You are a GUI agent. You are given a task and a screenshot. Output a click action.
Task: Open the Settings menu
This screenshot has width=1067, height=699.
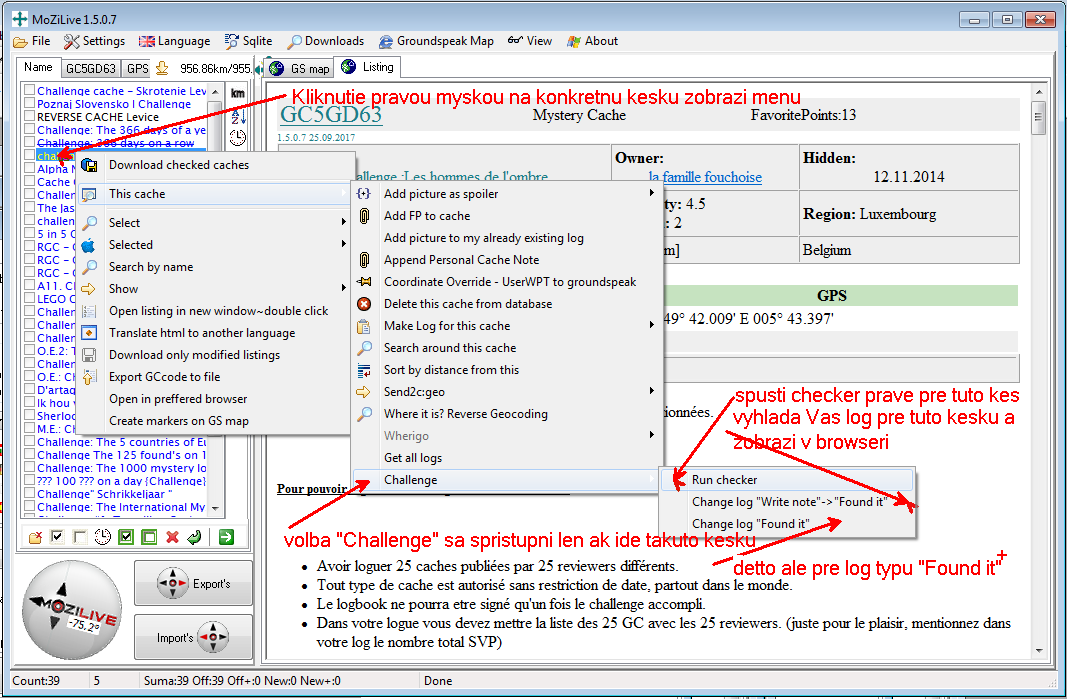pos(95,41)
